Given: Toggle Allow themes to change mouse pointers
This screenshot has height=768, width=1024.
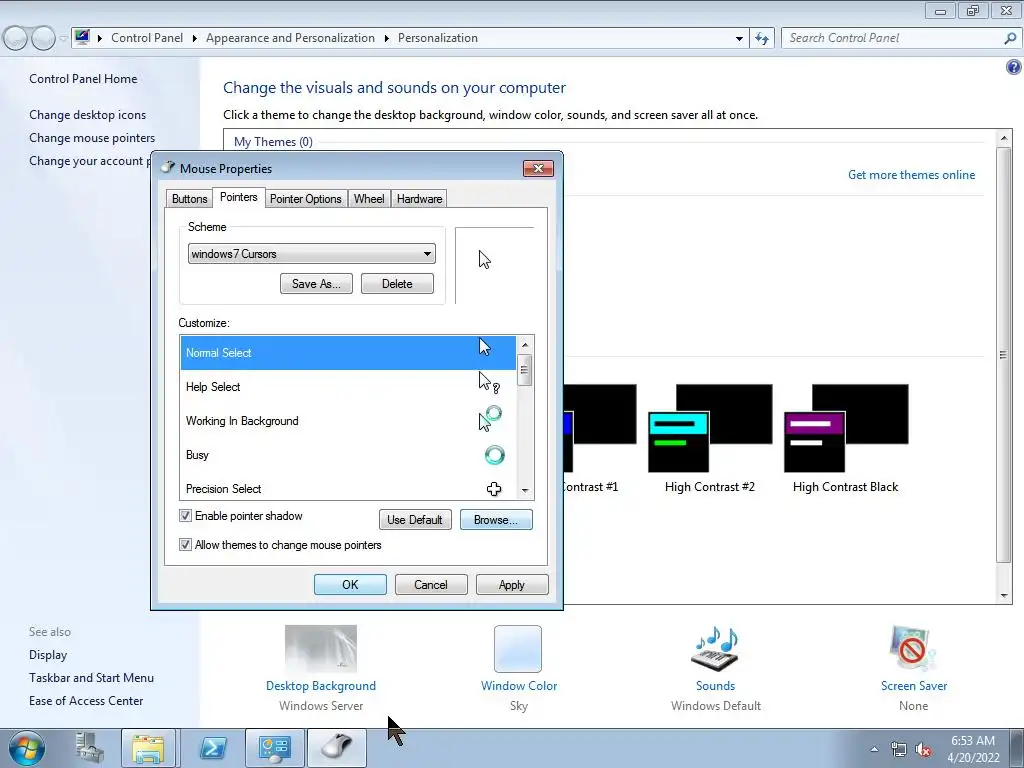Looking at the screenshot, I should coord(185,545).
